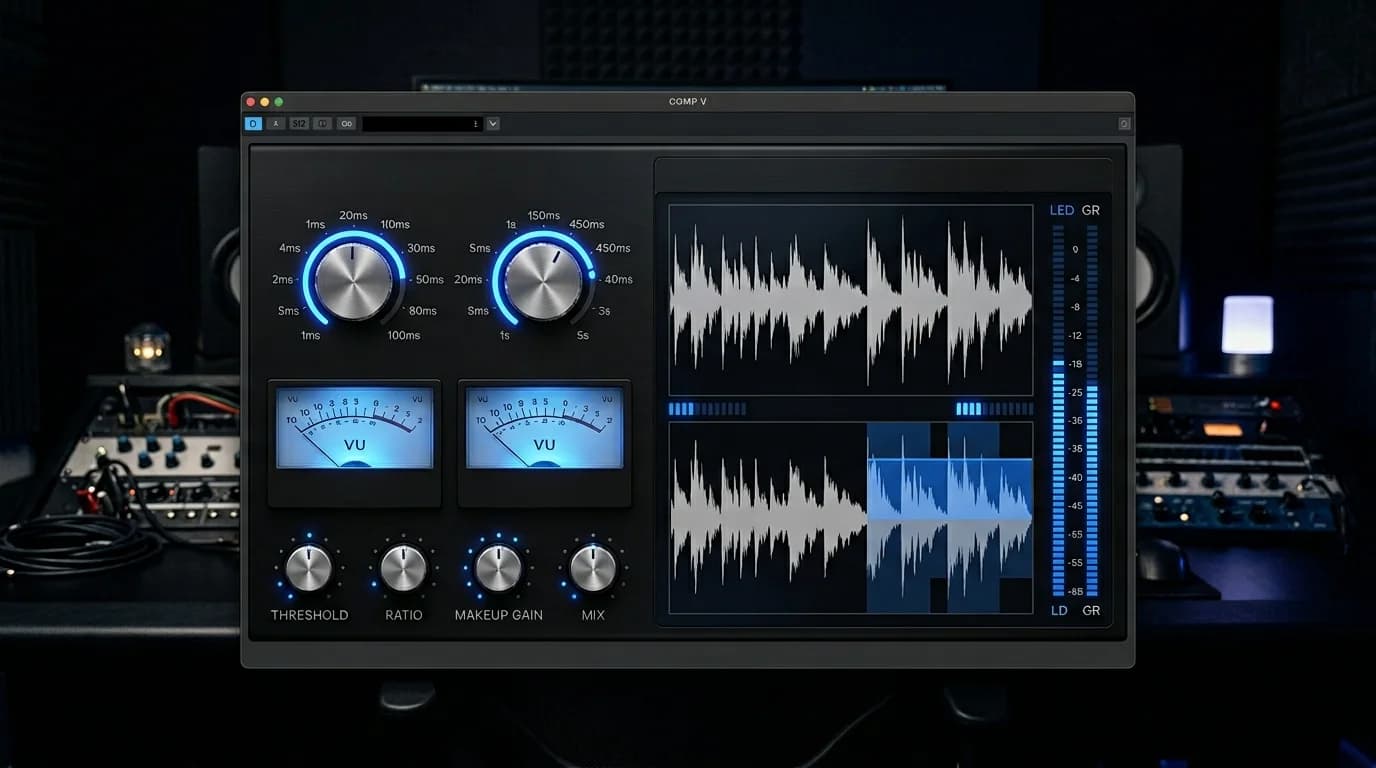Switch to the LD meter view at bottom
The width and height of the screenshot is (1376, 768).
1058,610
